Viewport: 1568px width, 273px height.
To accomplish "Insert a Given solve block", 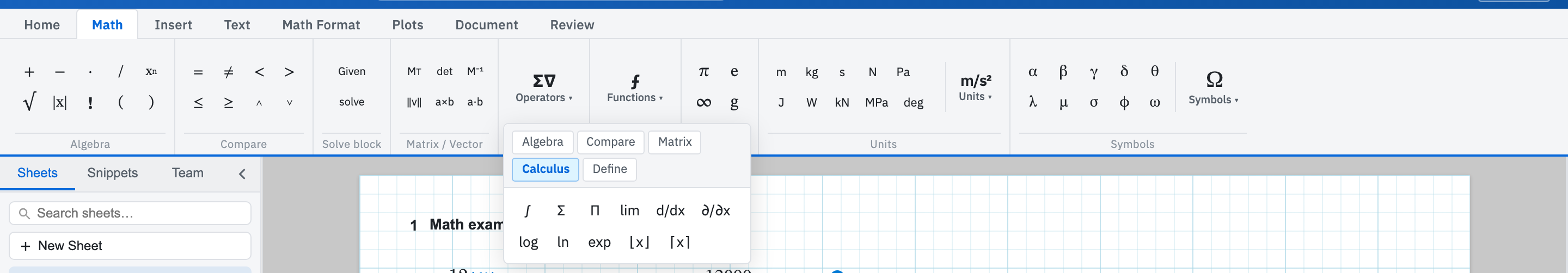I will [352, 72].
